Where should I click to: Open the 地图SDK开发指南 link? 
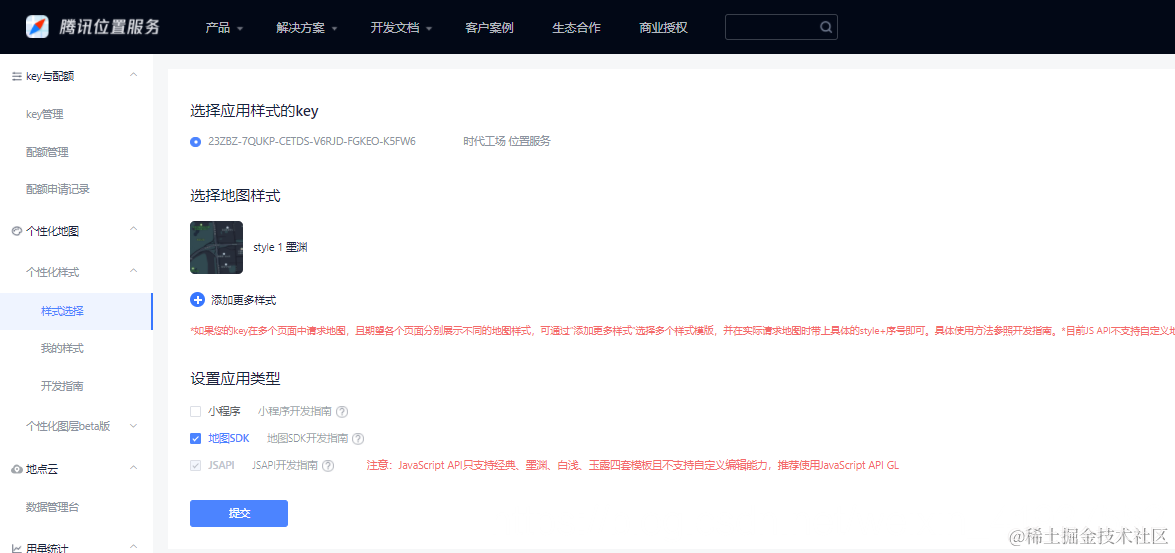pyautogui.click(x=307, y=438)
